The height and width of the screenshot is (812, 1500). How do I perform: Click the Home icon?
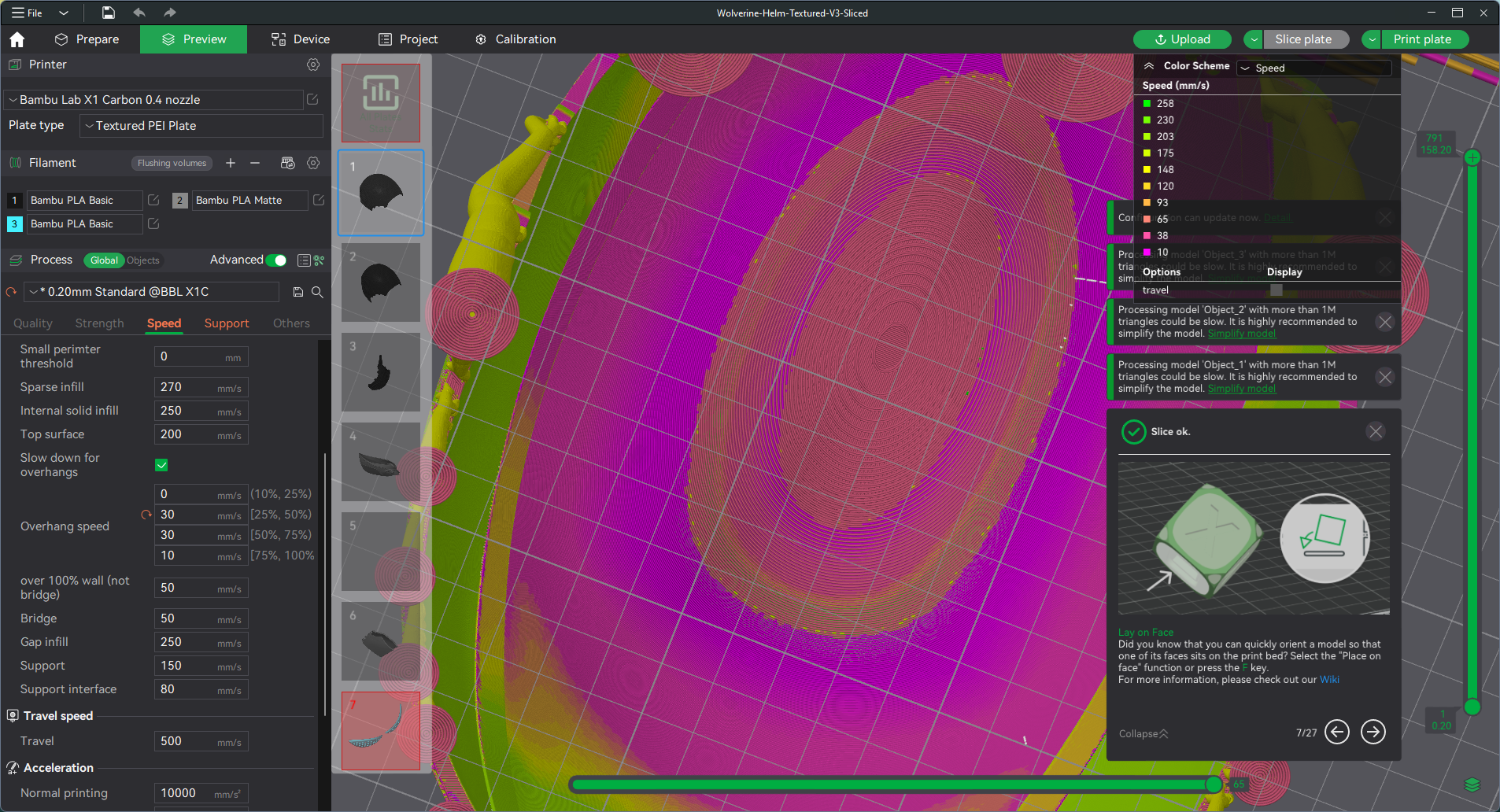[17, 39]
